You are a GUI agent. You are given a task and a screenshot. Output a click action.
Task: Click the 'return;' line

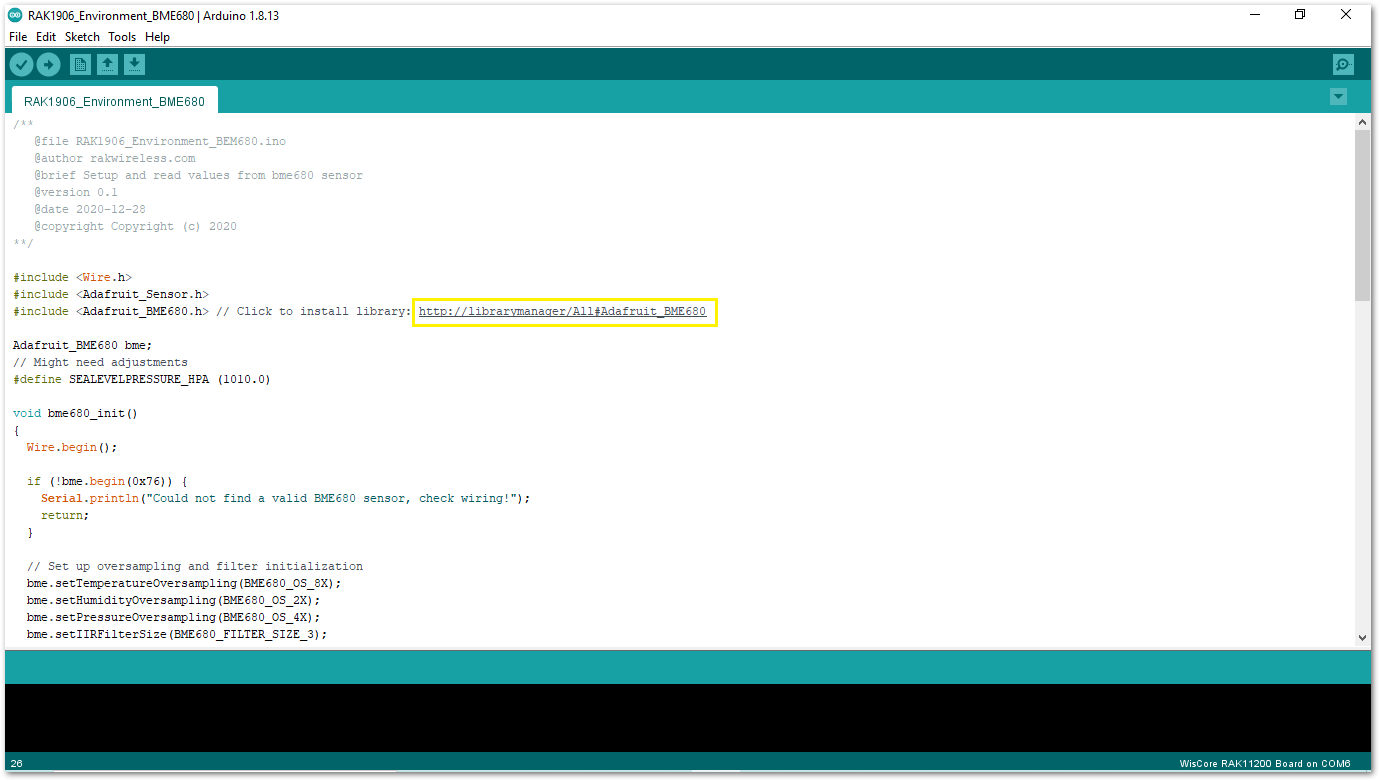[x=65, y=516]
